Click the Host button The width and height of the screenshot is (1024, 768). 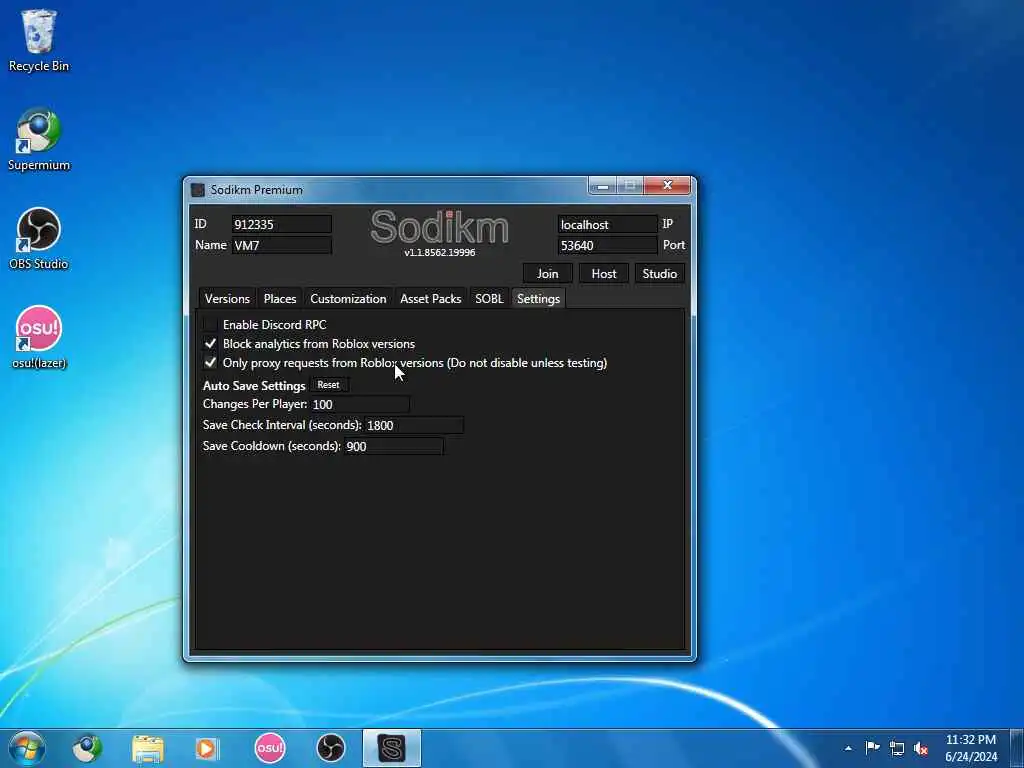603,274
